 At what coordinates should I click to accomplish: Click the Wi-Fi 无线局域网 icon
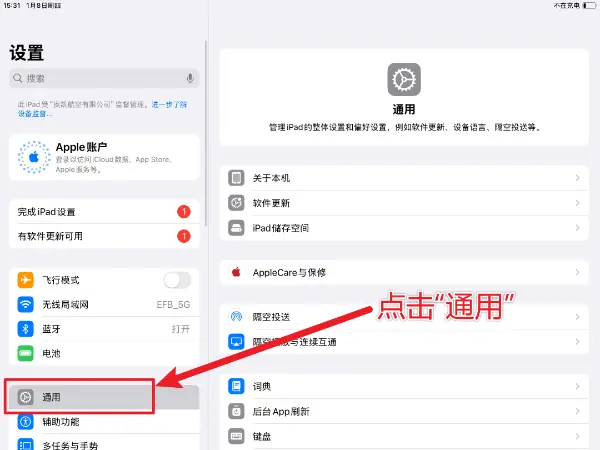[26, 304]
